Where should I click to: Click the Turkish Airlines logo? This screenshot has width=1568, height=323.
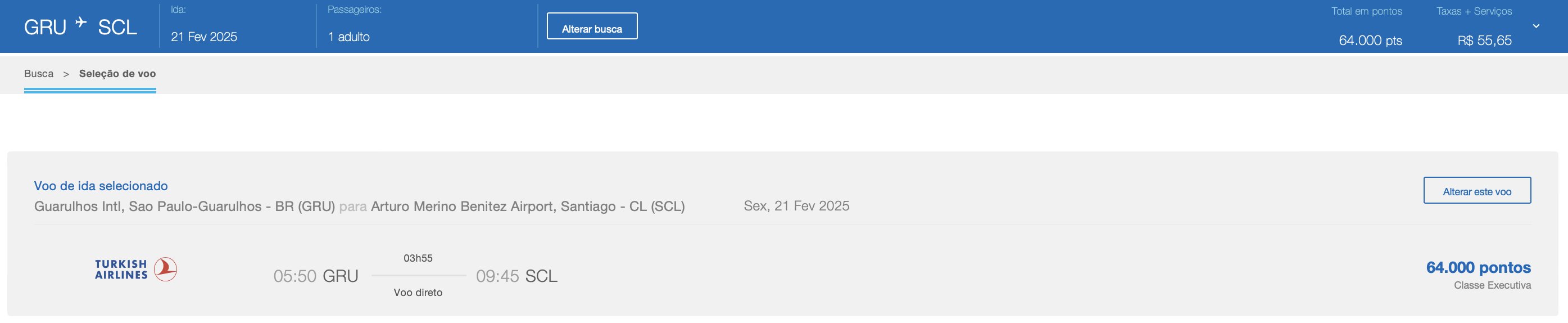(136, 270)
